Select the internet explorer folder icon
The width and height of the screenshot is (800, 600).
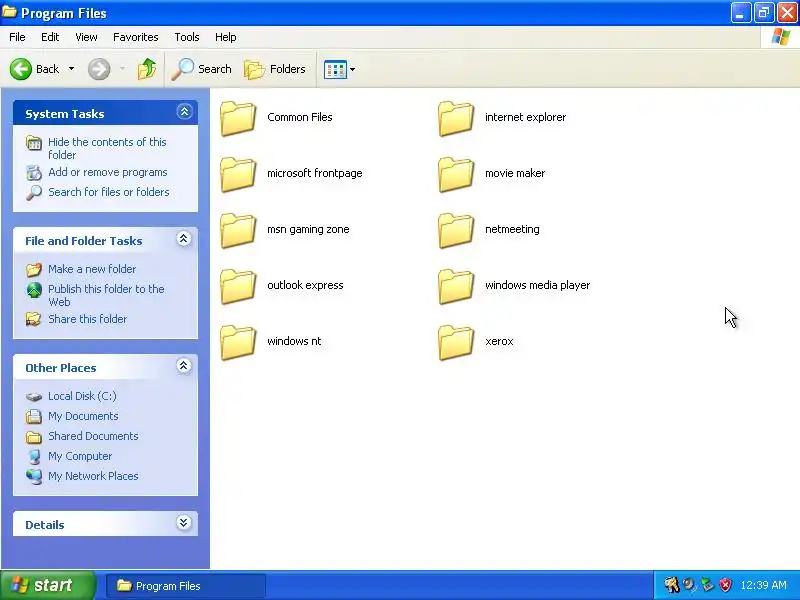[x=456, y=118]
